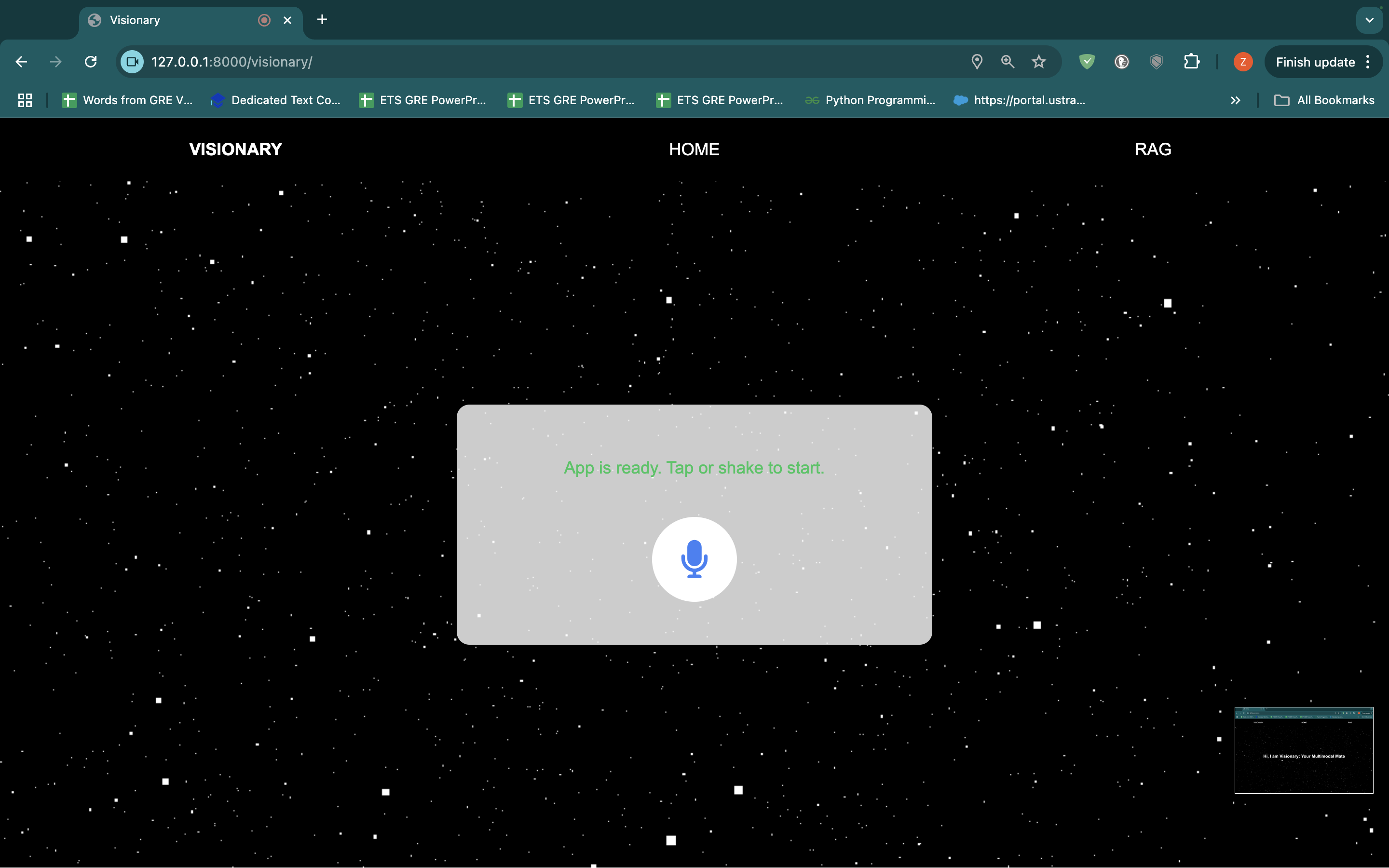The width and height of the screenshot is (1389, 868).
Task: Navigate to the RAG menu item
Action: coord(1153,149)
